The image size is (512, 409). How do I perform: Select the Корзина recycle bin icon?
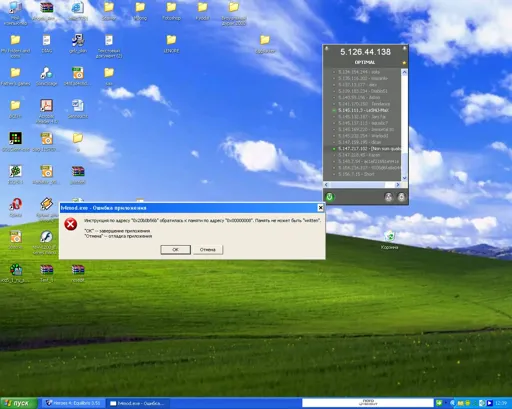(x=389, y=240)
